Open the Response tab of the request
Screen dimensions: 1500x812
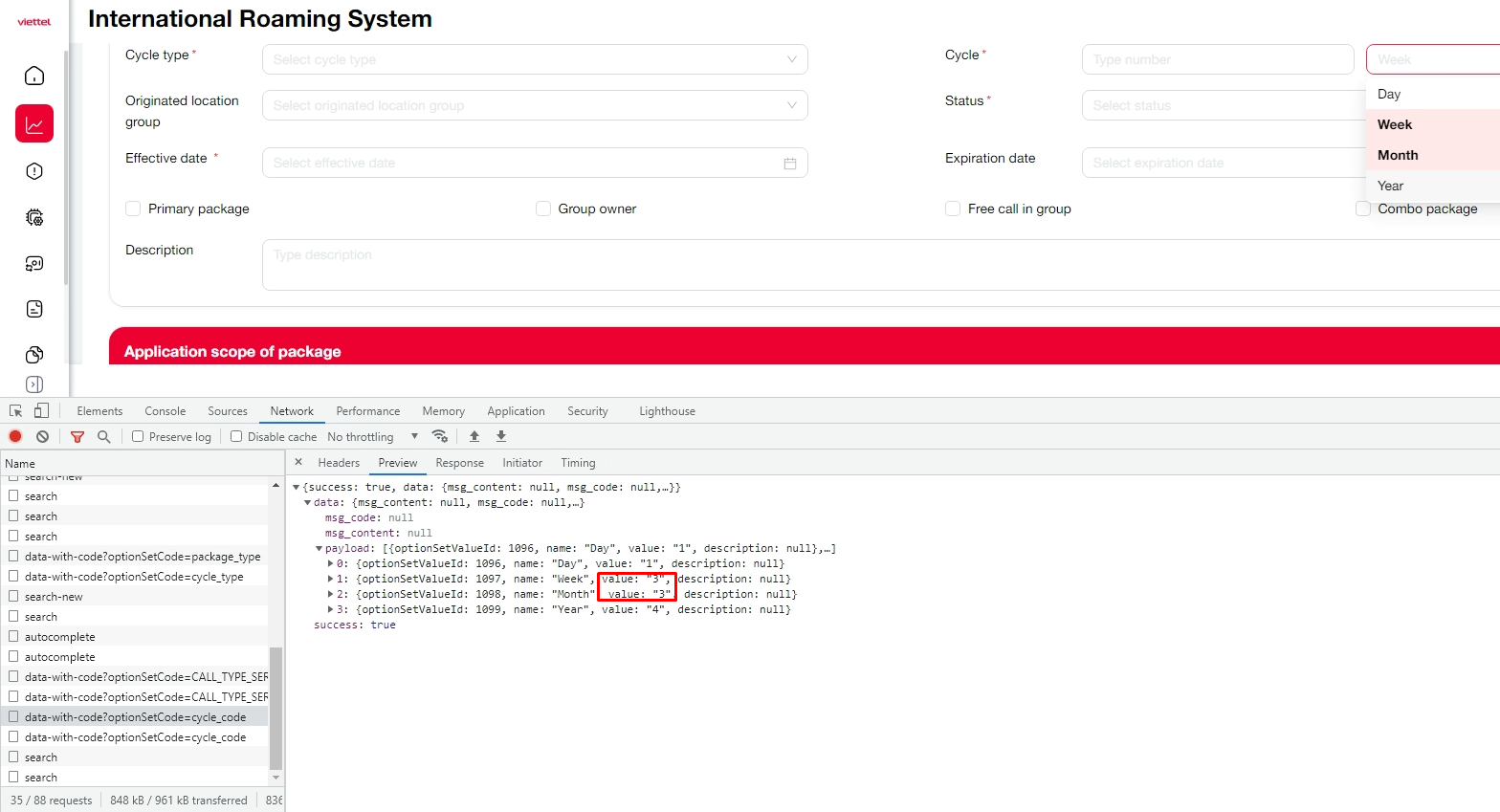point(459,463)
